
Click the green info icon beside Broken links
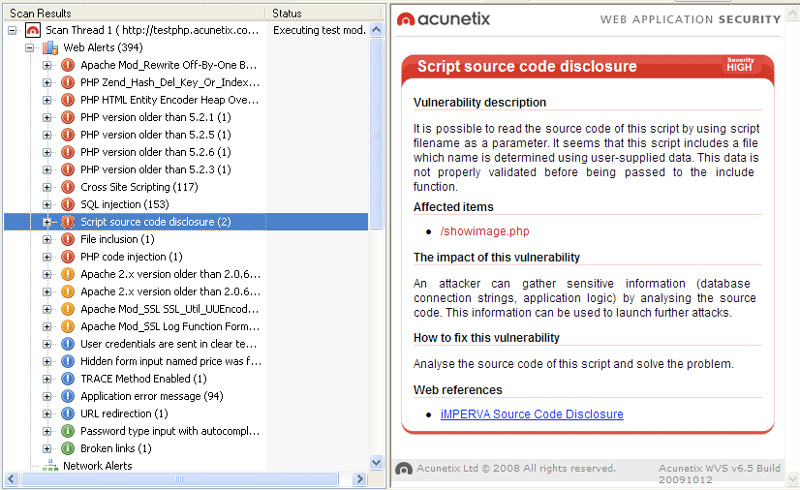[68, 449]
